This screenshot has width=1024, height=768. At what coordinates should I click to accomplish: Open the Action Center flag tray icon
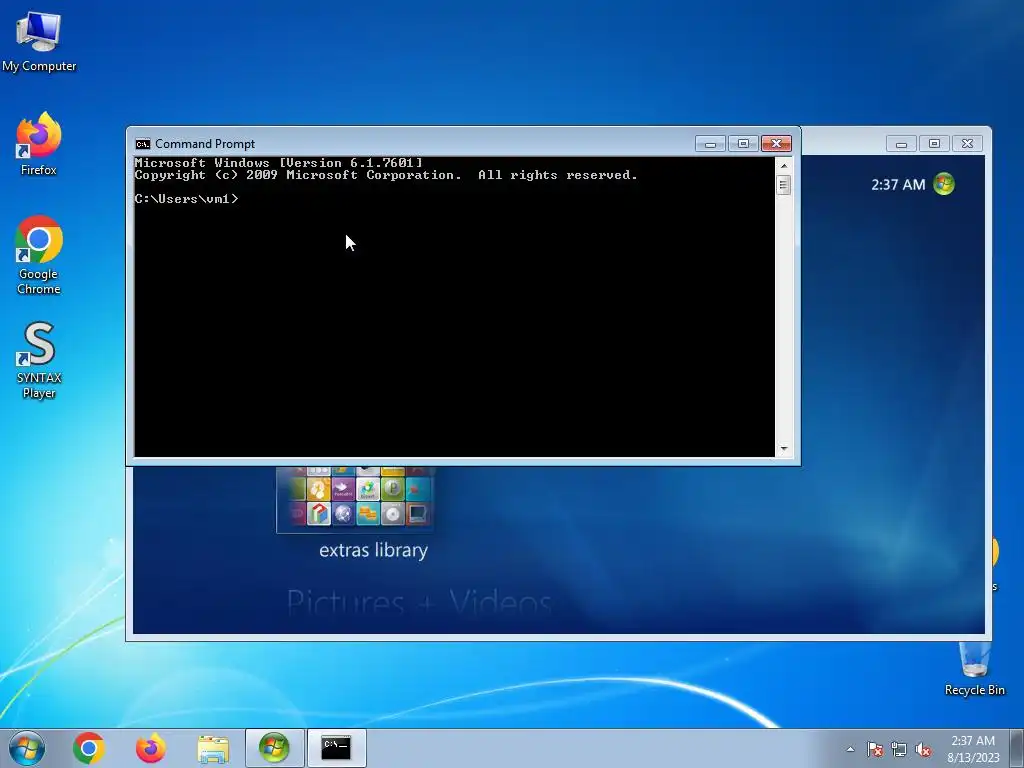875,750
